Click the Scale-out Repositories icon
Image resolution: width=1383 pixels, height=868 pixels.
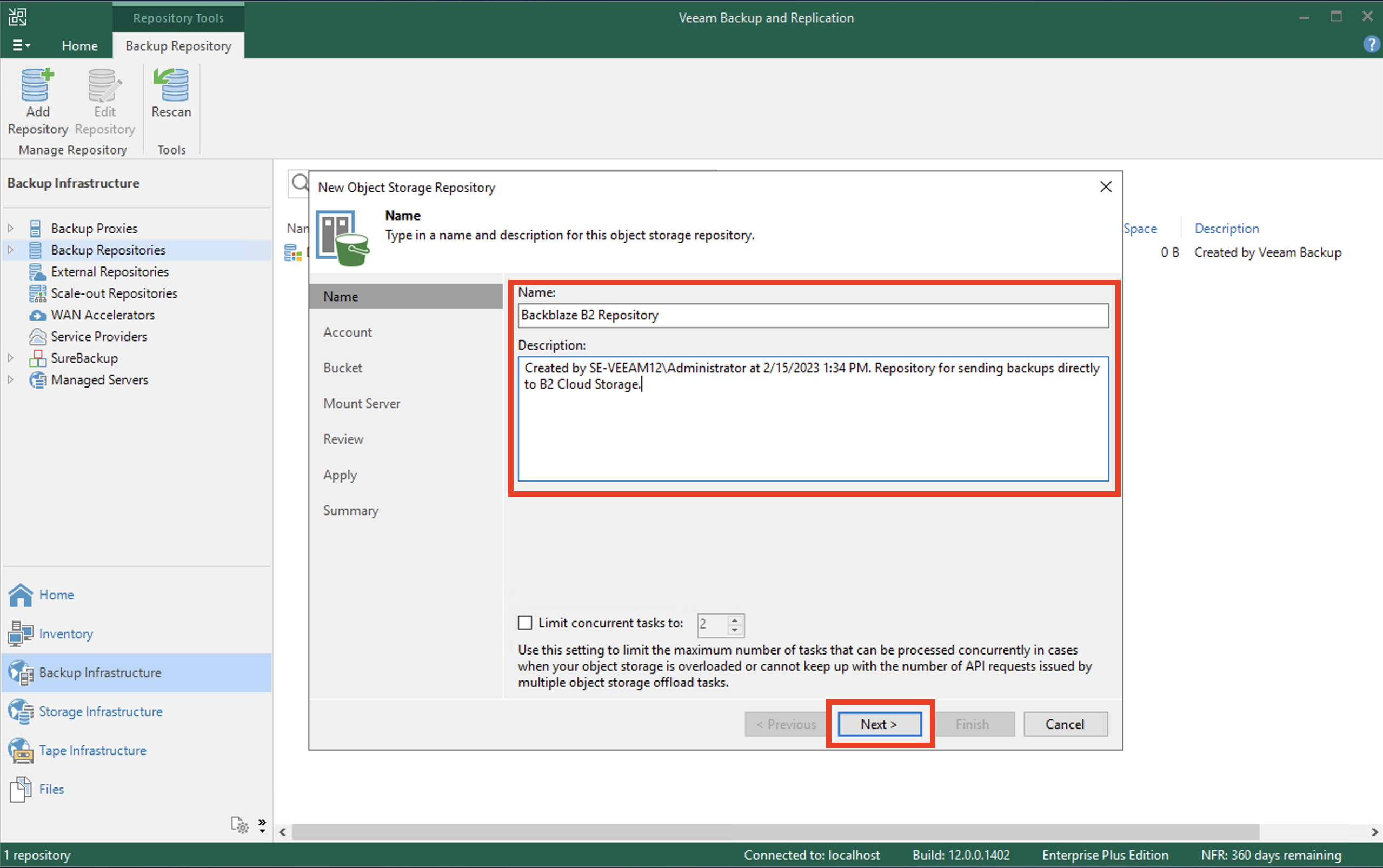pos(37,293)
